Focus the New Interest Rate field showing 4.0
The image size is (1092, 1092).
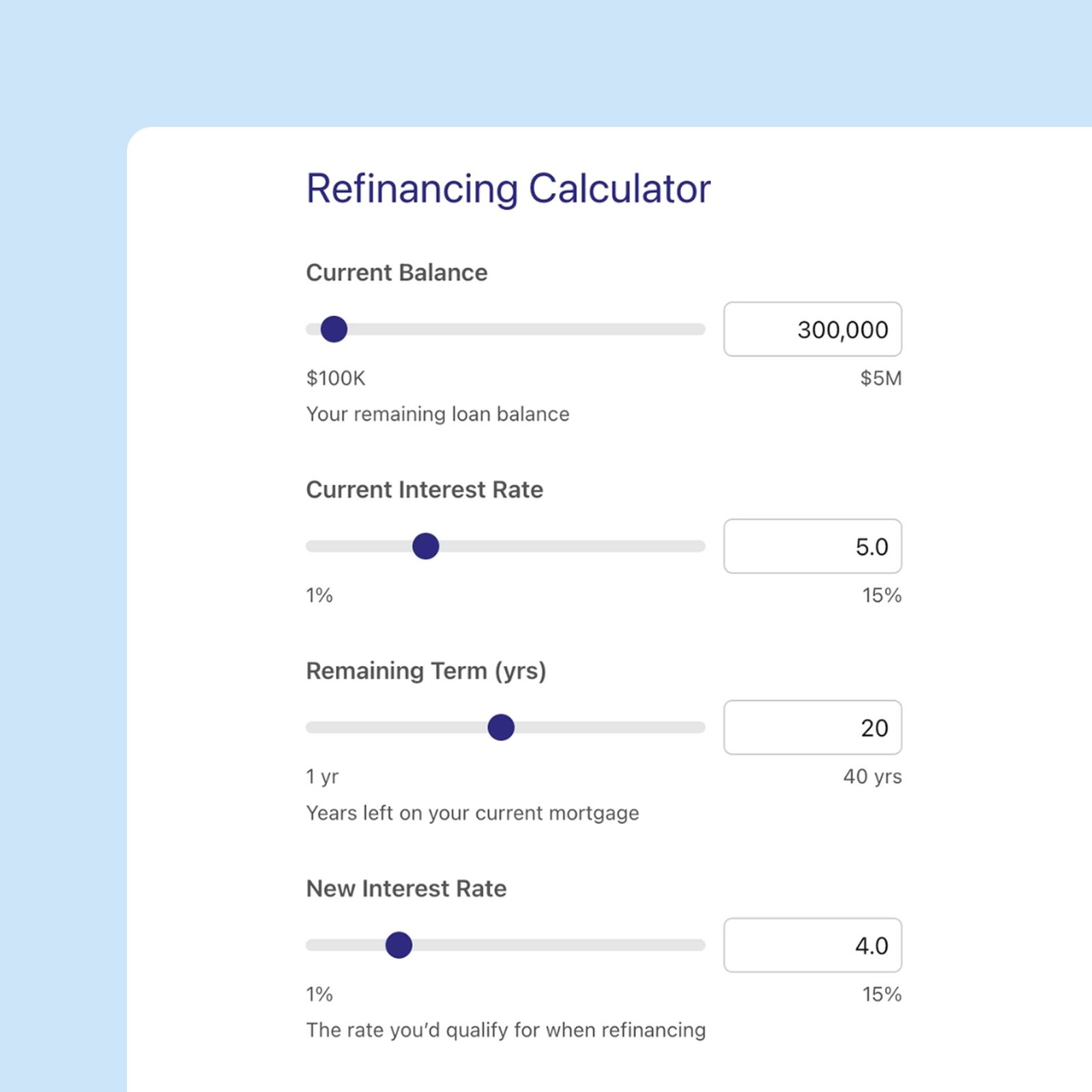[x=812, y=945]
